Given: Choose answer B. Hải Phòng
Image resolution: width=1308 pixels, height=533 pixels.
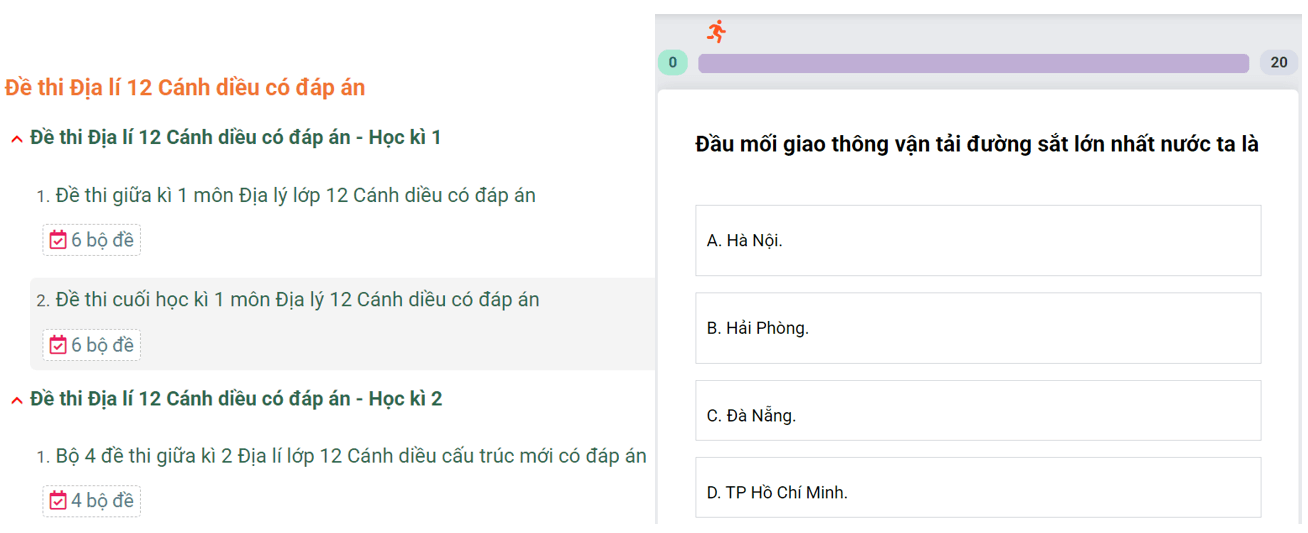Looking at the screenshot, I should click(977, 328).
